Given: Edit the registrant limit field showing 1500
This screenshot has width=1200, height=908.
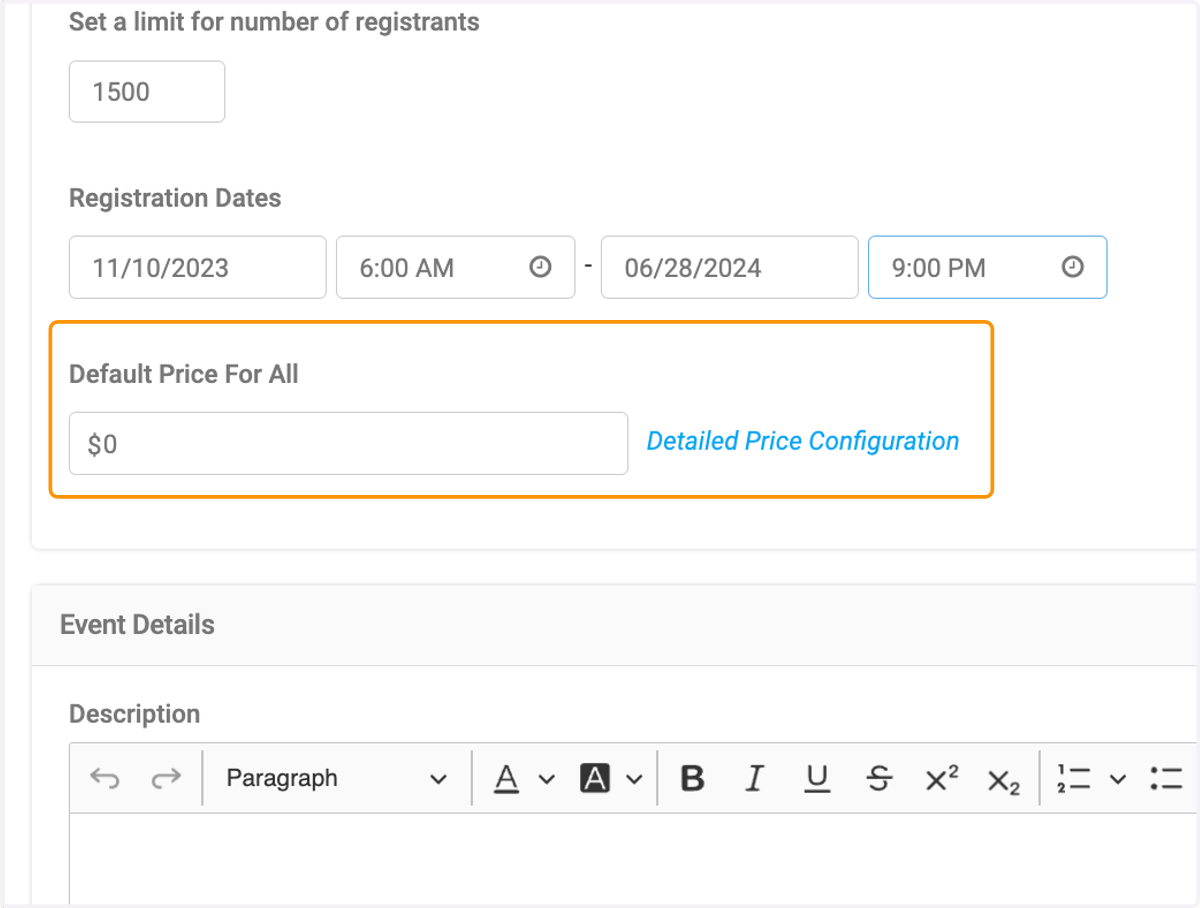Looking at the screenshot, I should (147, 92).
